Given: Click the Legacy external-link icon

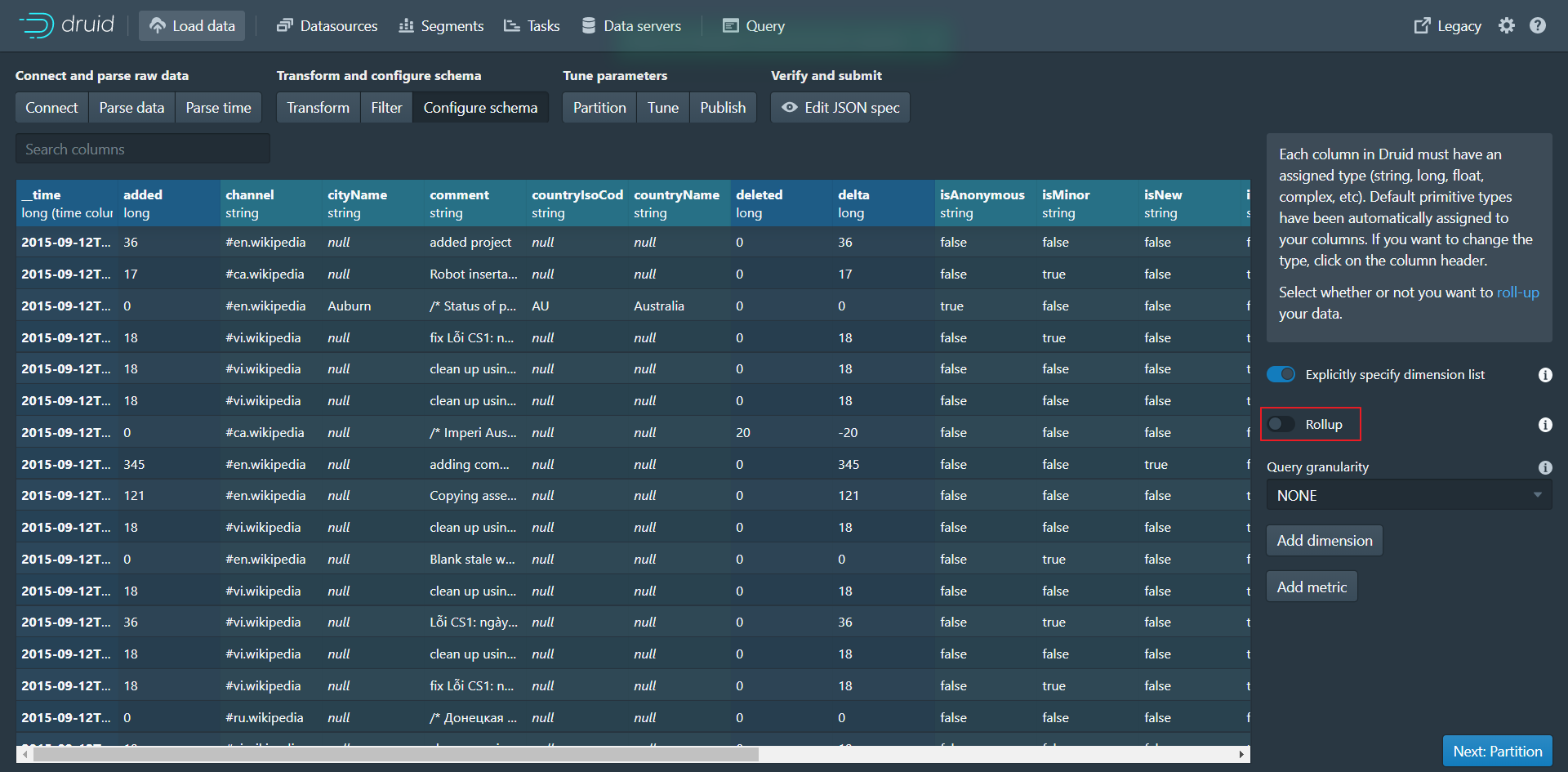Looking at the screenshot, I should (1422, 25).
